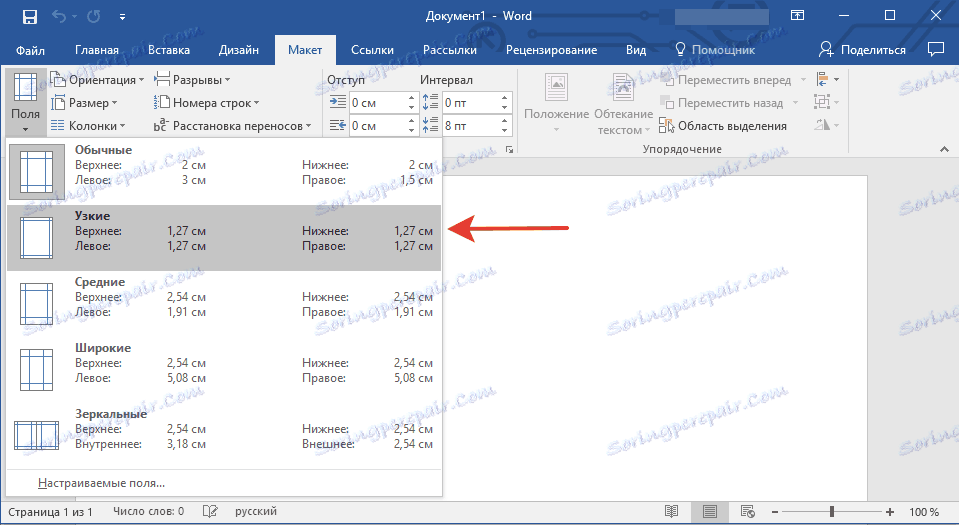959x525 pixels.
Task: Switch to the Рассылки tab
Action: 450,50
